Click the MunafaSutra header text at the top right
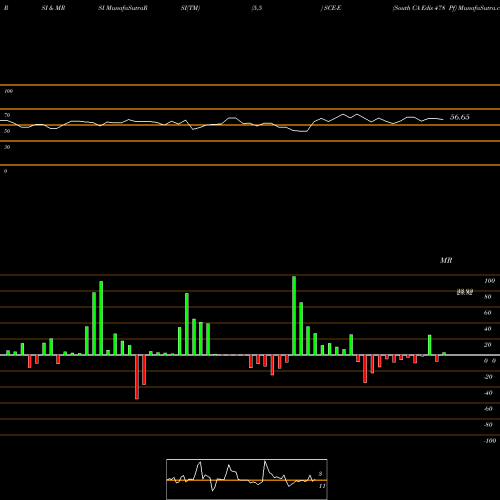The image size is (500, 500). click(479, 8)
